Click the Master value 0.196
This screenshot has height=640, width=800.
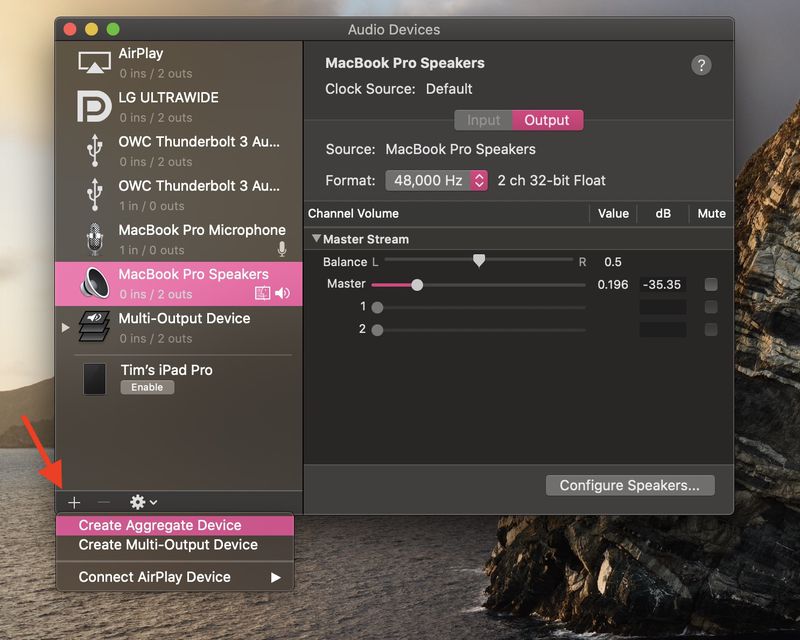point(613,284)
